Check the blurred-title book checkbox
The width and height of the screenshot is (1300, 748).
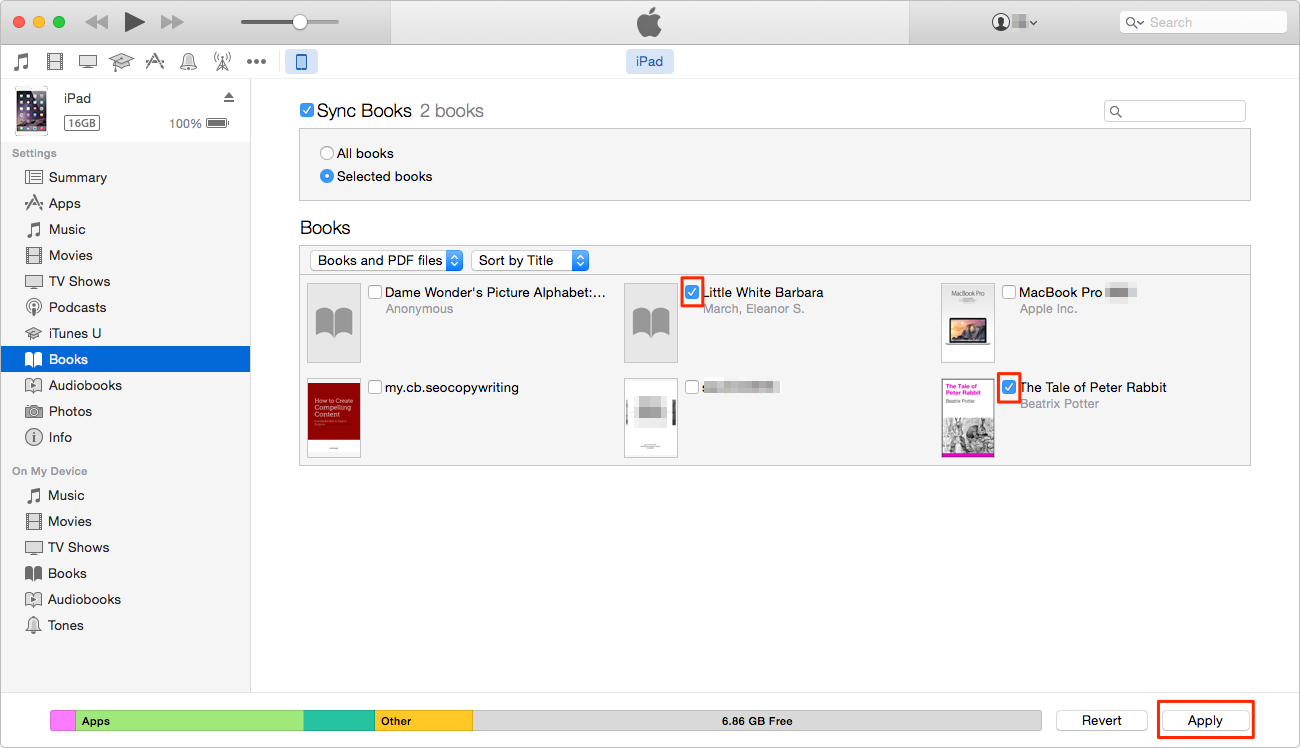coord(692,387)
